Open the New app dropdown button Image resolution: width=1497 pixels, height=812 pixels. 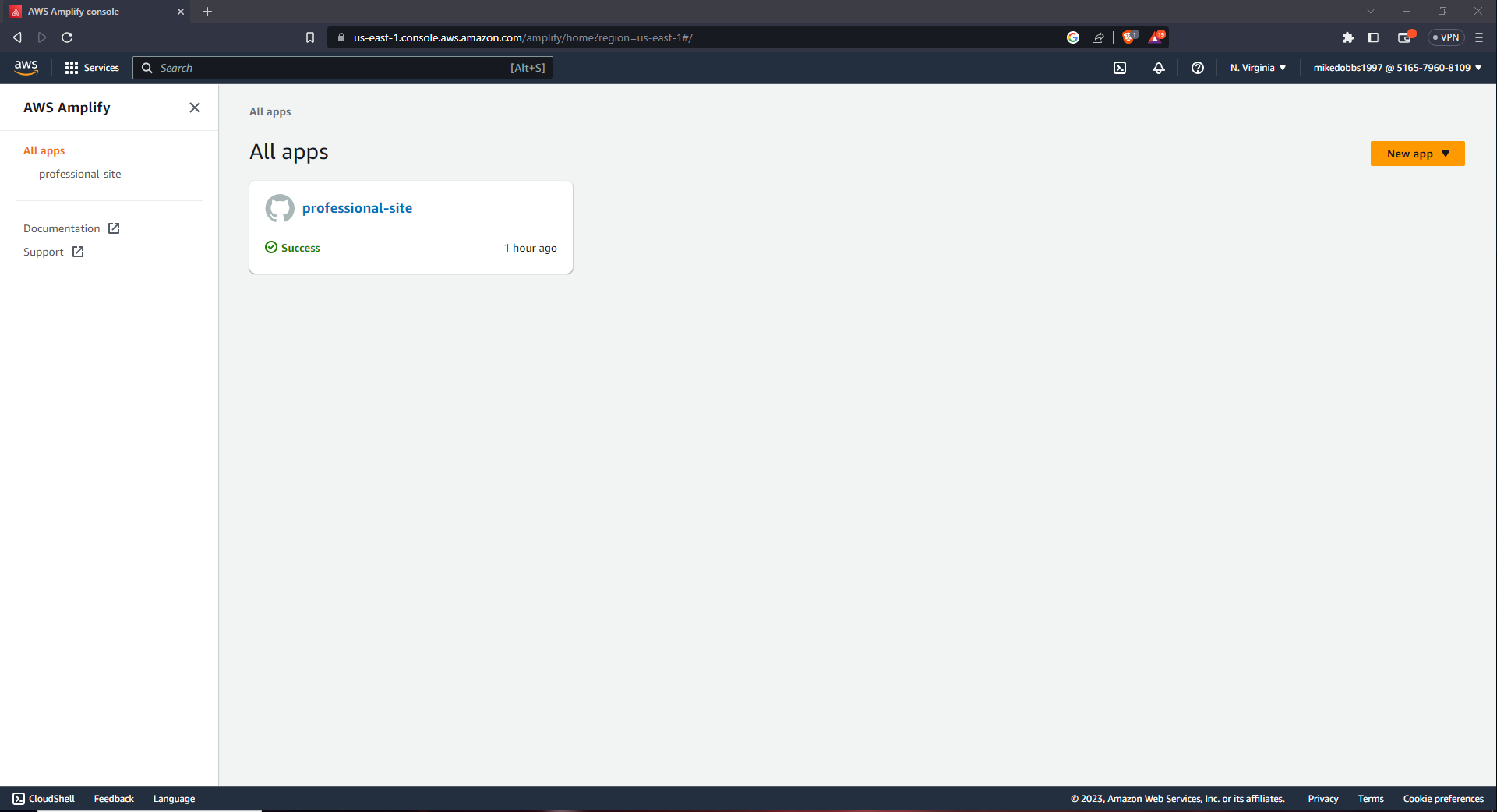click(x=1418, y=154)
